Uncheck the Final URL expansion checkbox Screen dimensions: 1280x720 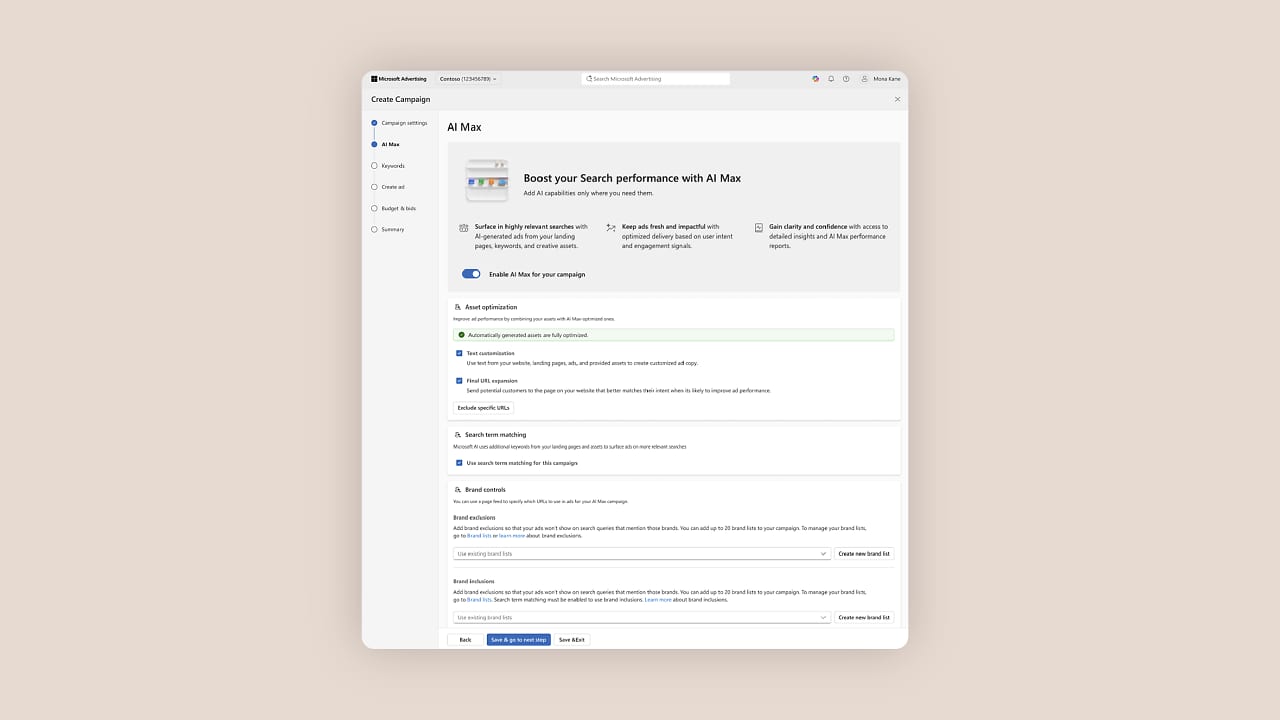click(459, 380)
